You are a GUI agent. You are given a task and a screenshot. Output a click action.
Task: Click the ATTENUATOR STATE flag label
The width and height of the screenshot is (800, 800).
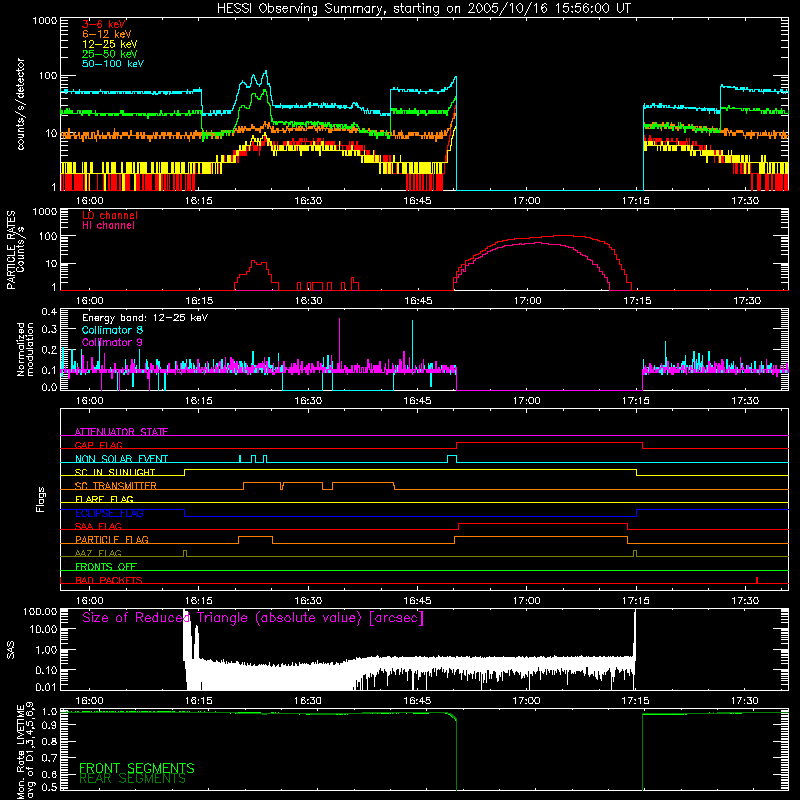[121, 432]
